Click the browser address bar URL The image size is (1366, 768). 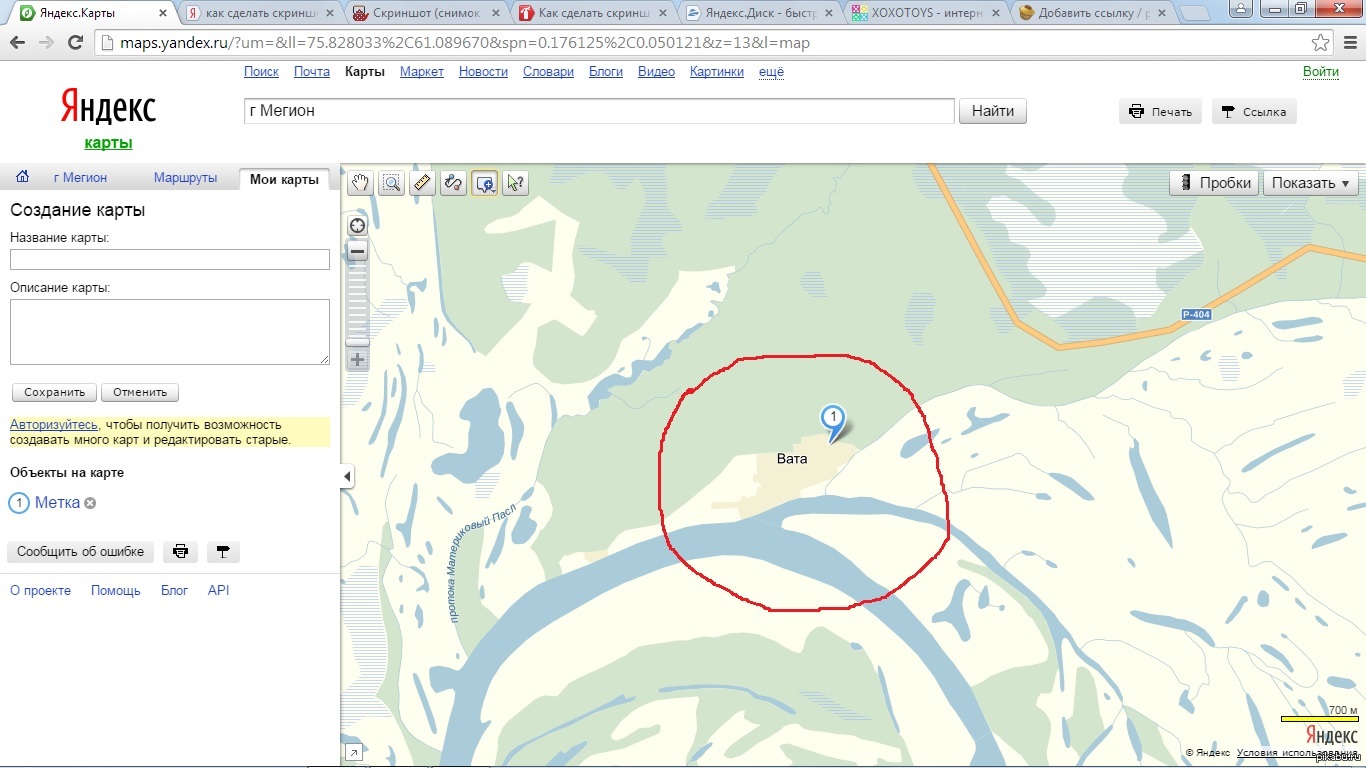[x=466, y=43]
